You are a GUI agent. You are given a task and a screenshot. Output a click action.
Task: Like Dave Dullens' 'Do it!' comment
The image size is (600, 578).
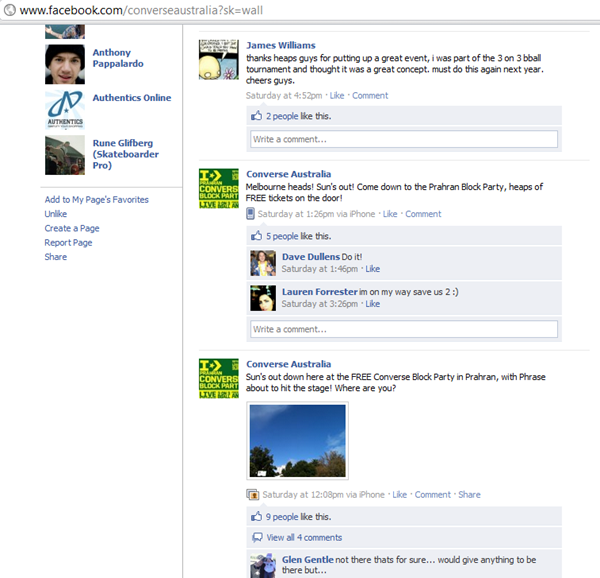pyautogui.click(x=372, y=269)
